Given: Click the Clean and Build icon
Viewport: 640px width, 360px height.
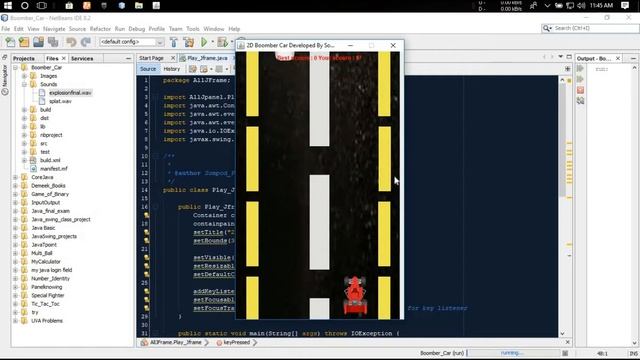Looking at the screenshot, I should pos(189,42).
